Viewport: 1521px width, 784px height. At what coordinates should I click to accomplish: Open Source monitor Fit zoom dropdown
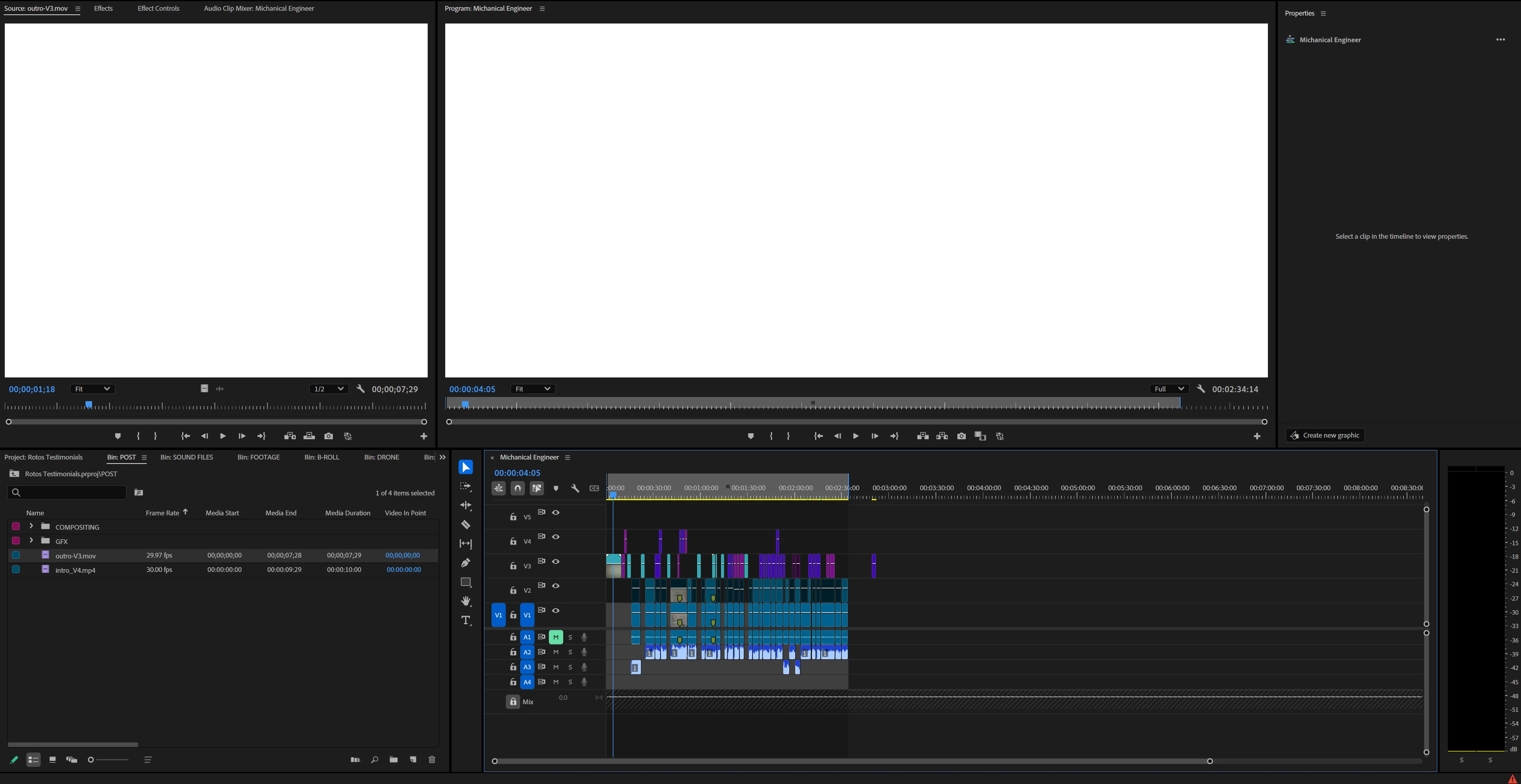tap(92, 389)
